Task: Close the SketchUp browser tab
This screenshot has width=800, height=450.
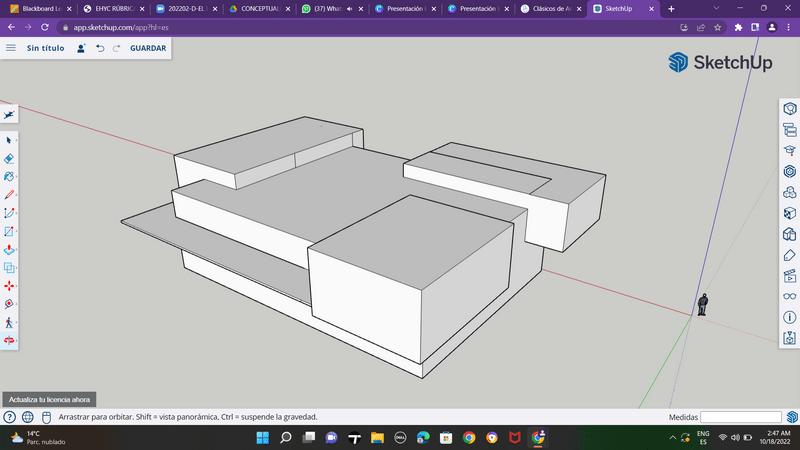Action: point(651,9)
